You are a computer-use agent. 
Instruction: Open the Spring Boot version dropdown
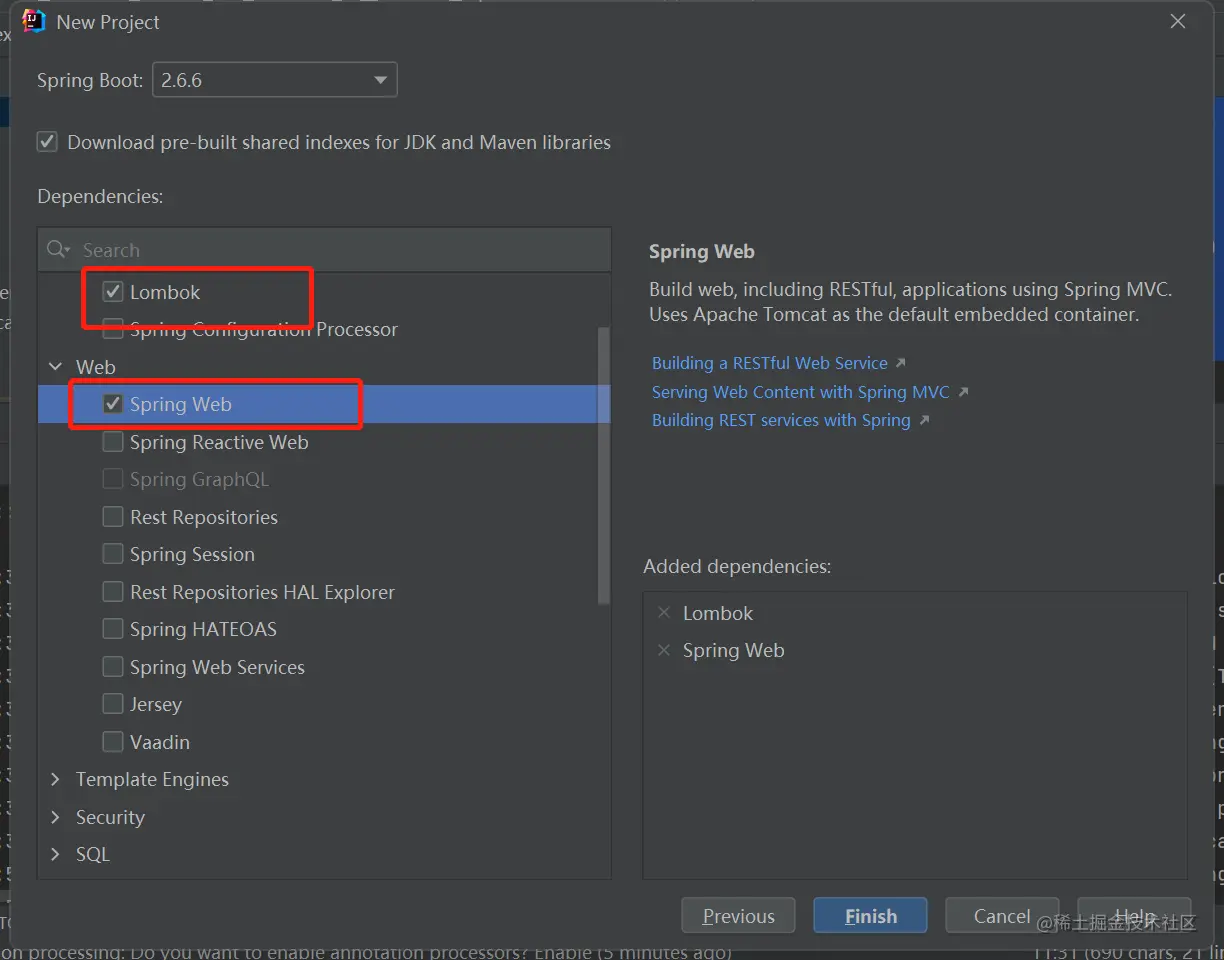pyautogui.click(x=275, y=80)
